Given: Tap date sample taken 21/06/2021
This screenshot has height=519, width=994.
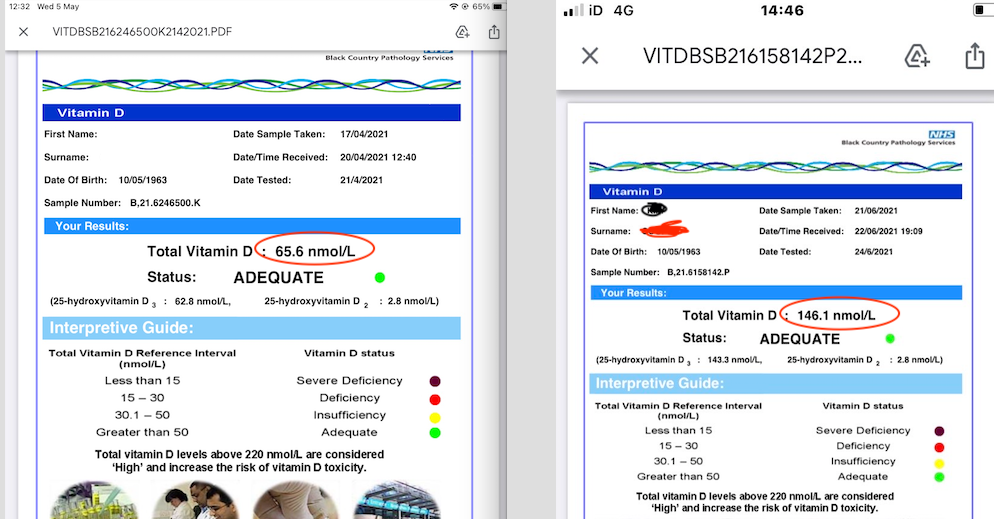Looking at the screenshot, I should [x=876, y=211].
